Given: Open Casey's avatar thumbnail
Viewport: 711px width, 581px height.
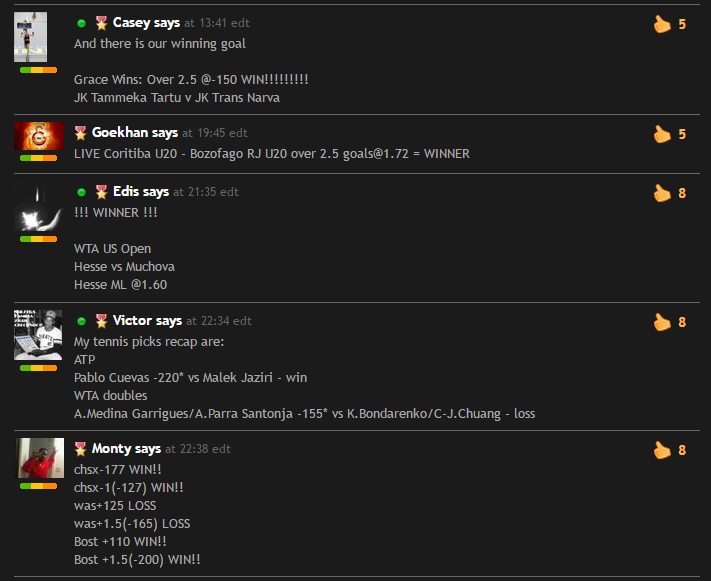Looking at the screenshot, I should pos(30,37).
